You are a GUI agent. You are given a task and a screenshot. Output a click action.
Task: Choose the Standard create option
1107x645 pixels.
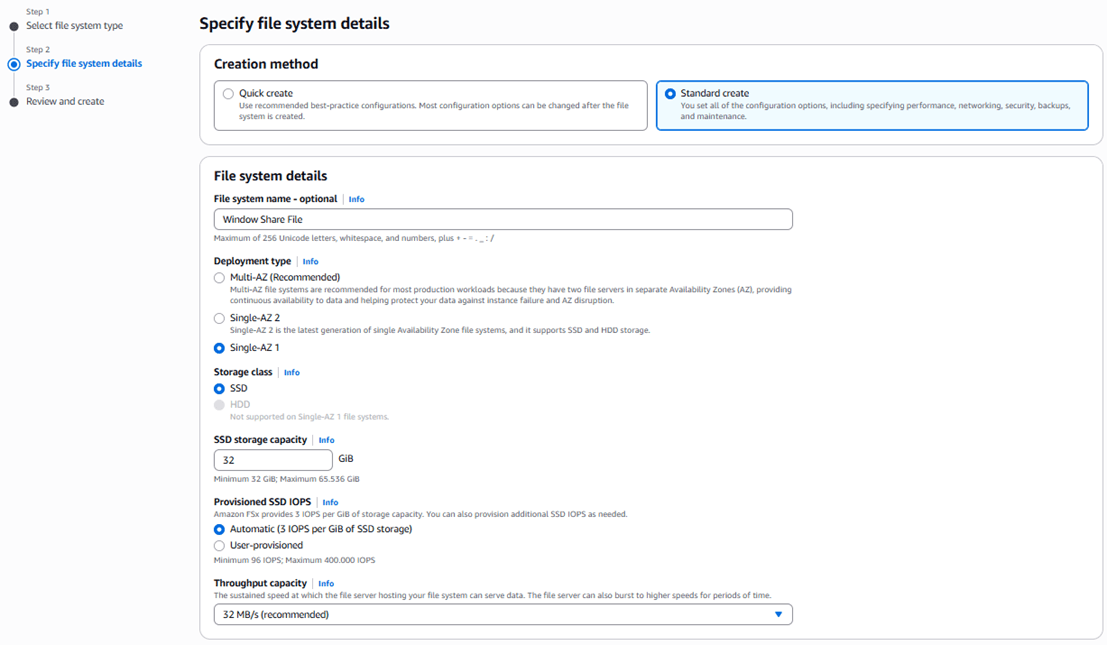coord(670,94)
